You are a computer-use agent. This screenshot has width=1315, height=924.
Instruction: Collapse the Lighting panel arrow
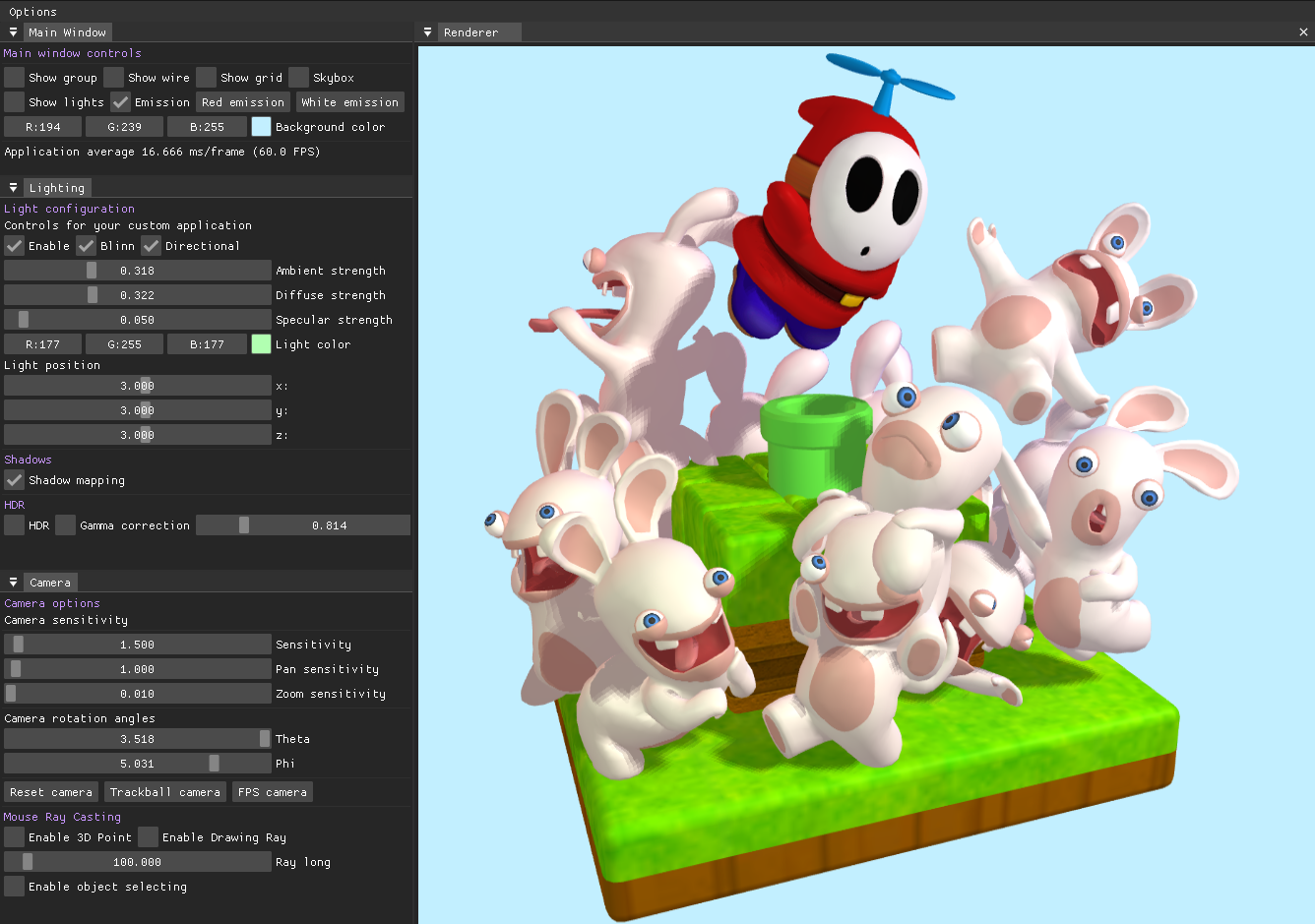tap(13, 188)
